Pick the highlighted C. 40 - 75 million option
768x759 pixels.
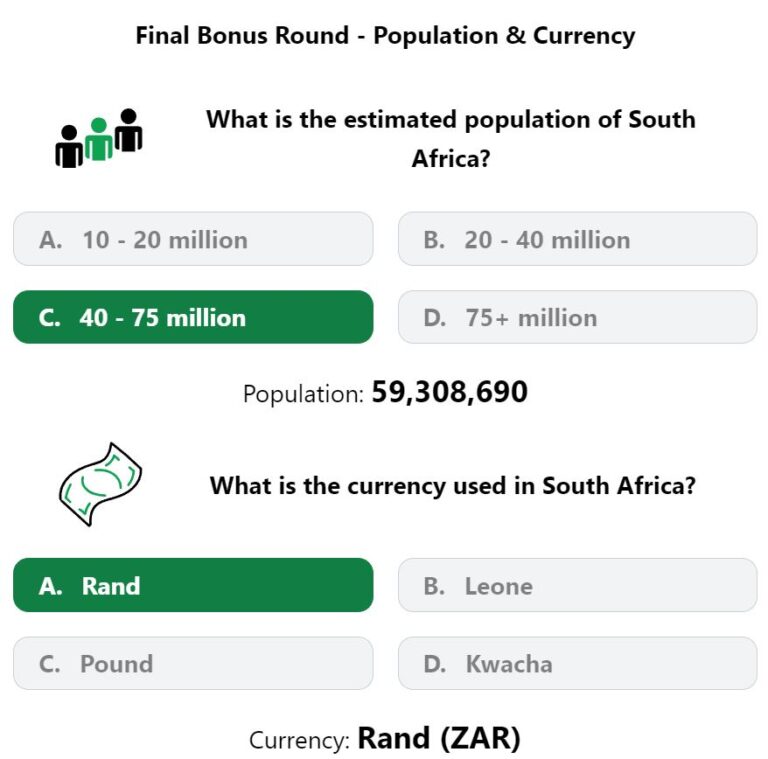tap(193, 317)
